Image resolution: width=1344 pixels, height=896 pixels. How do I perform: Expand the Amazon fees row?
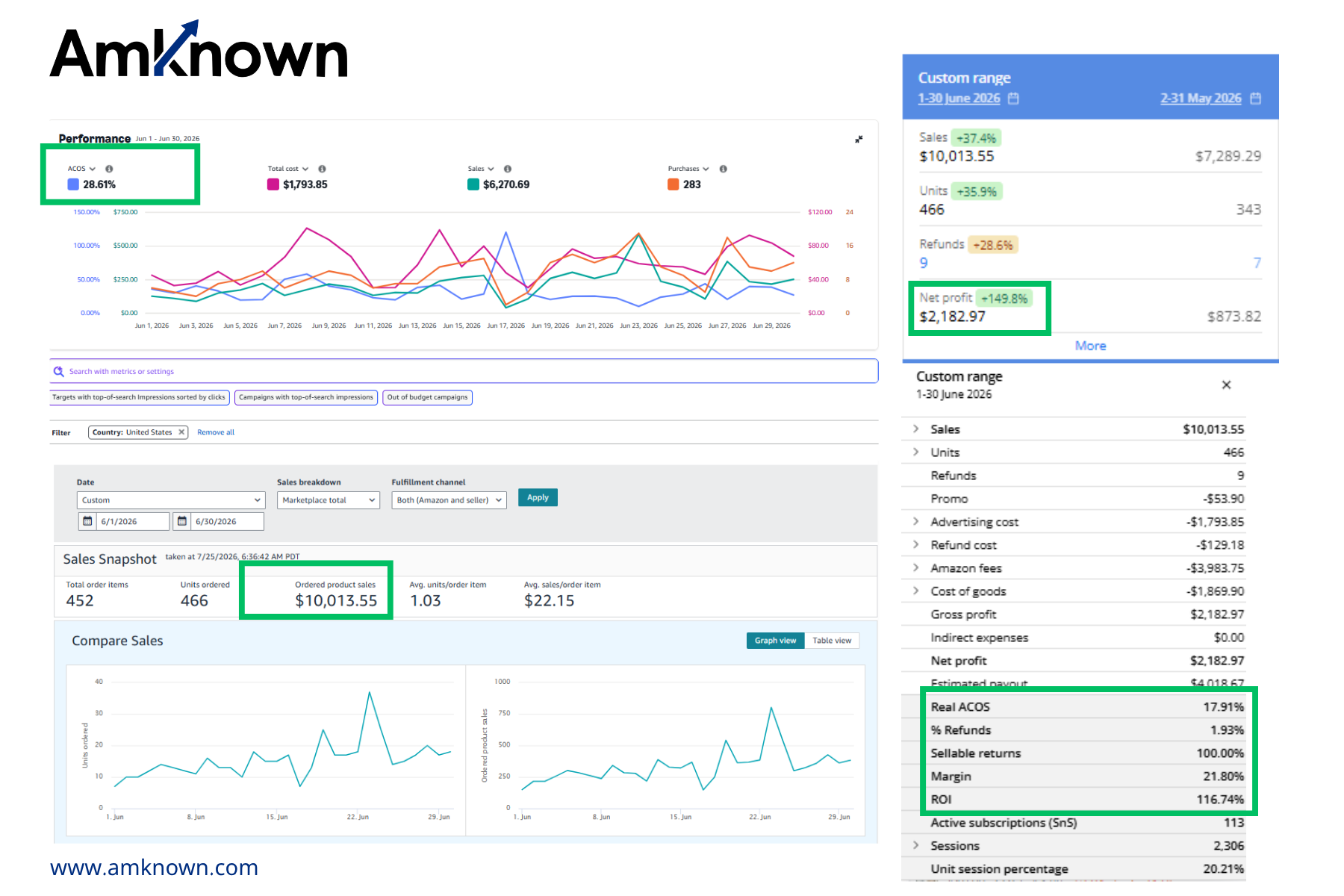[x=915, y=568]
